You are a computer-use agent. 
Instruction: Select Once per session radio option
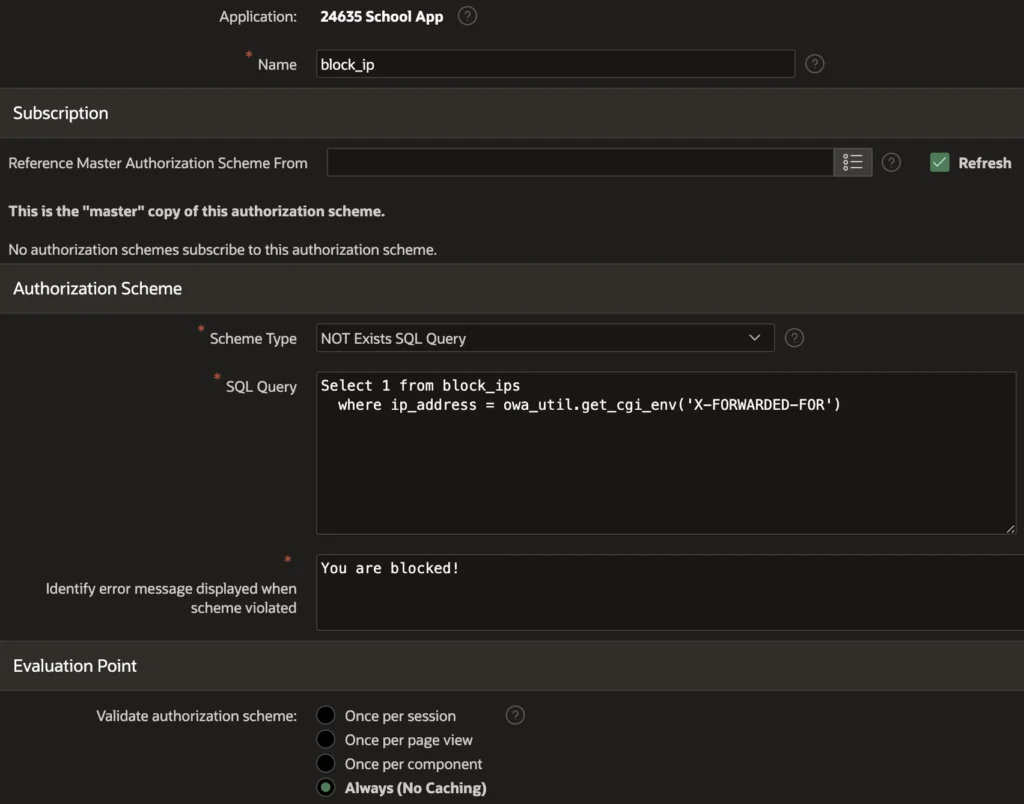click(x=325, y=716)
